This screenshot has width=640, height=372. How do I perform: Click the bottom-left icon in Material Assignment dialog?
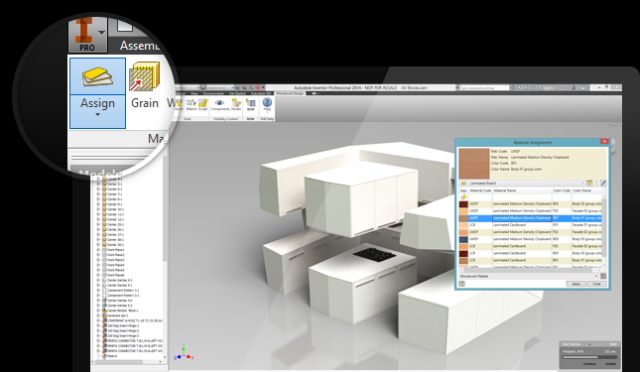pos(462,284)
